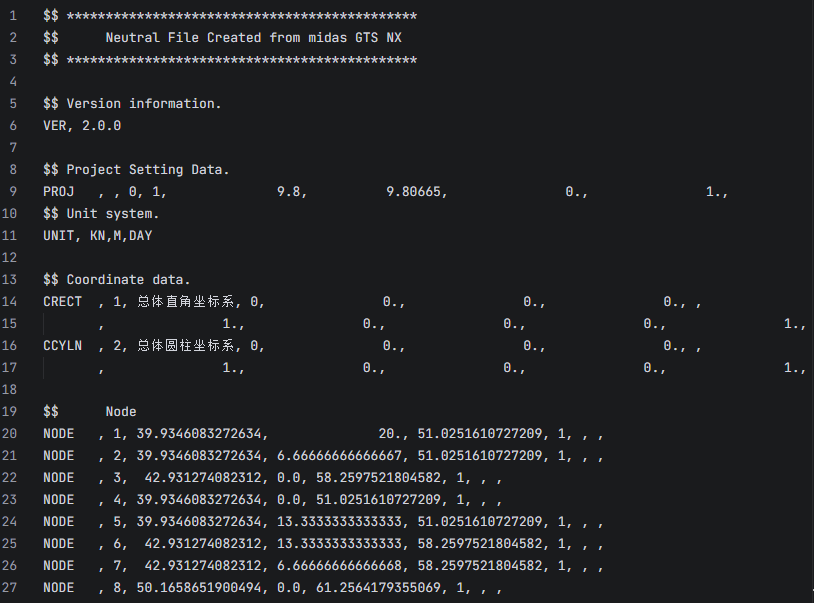Click the '$$ Version information.' comment

(132, 104)
